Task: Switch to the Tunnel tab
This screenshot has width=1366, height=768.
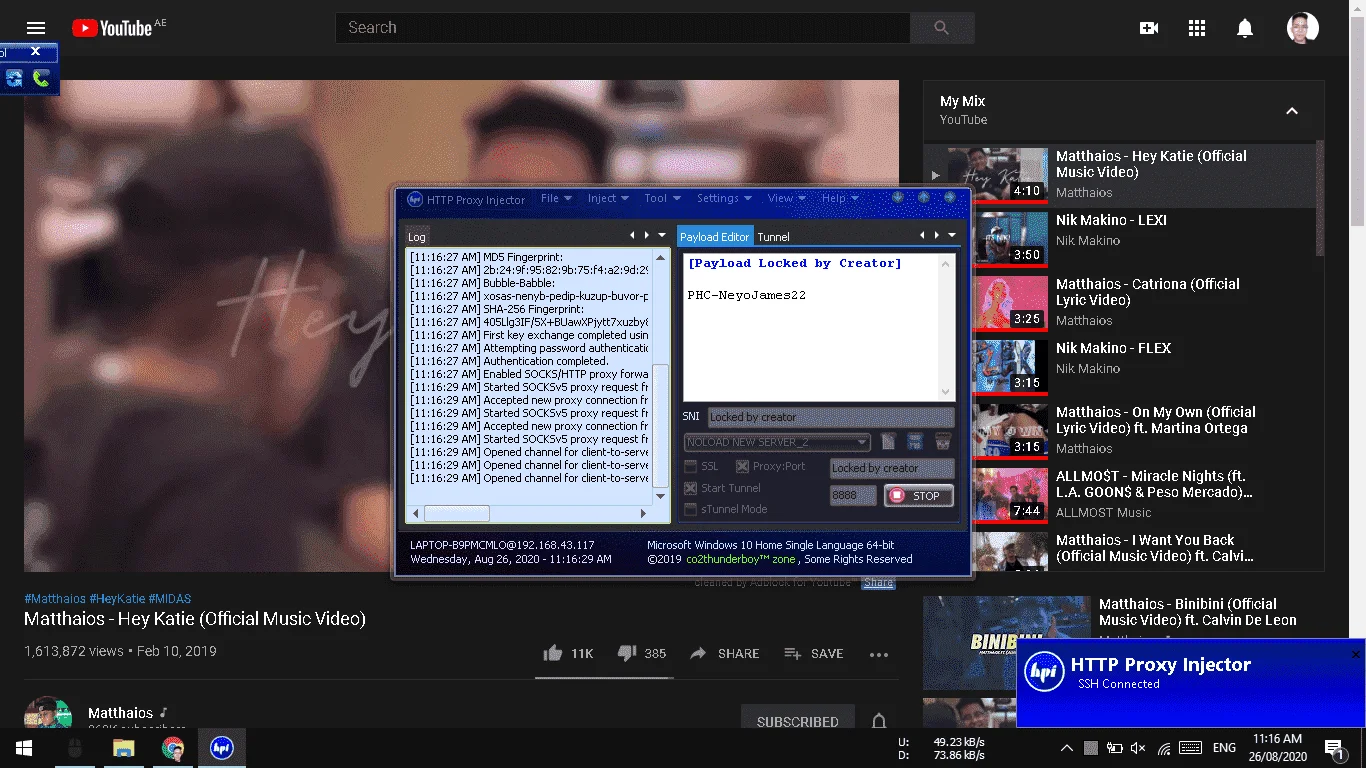Action: click(x=773, y=237)
